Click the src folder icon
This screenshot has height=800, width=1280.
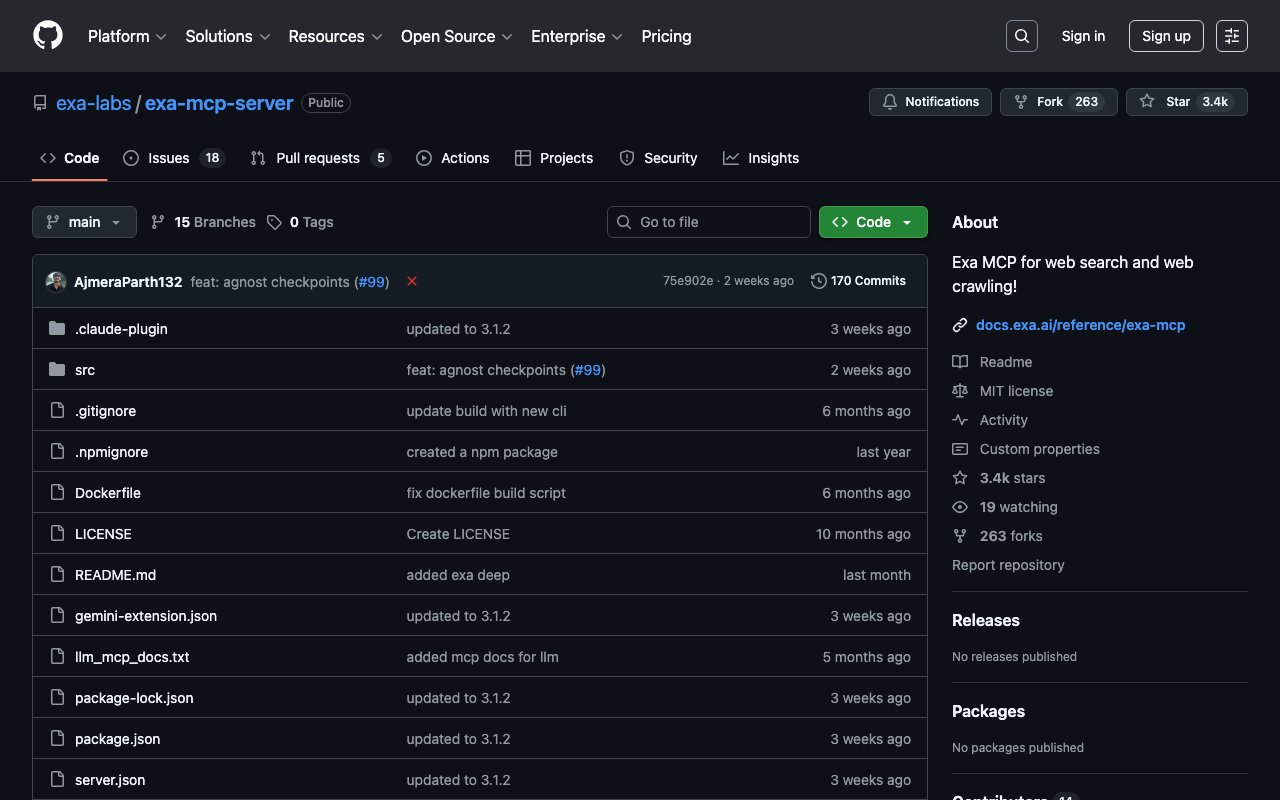tap(57, 370)
